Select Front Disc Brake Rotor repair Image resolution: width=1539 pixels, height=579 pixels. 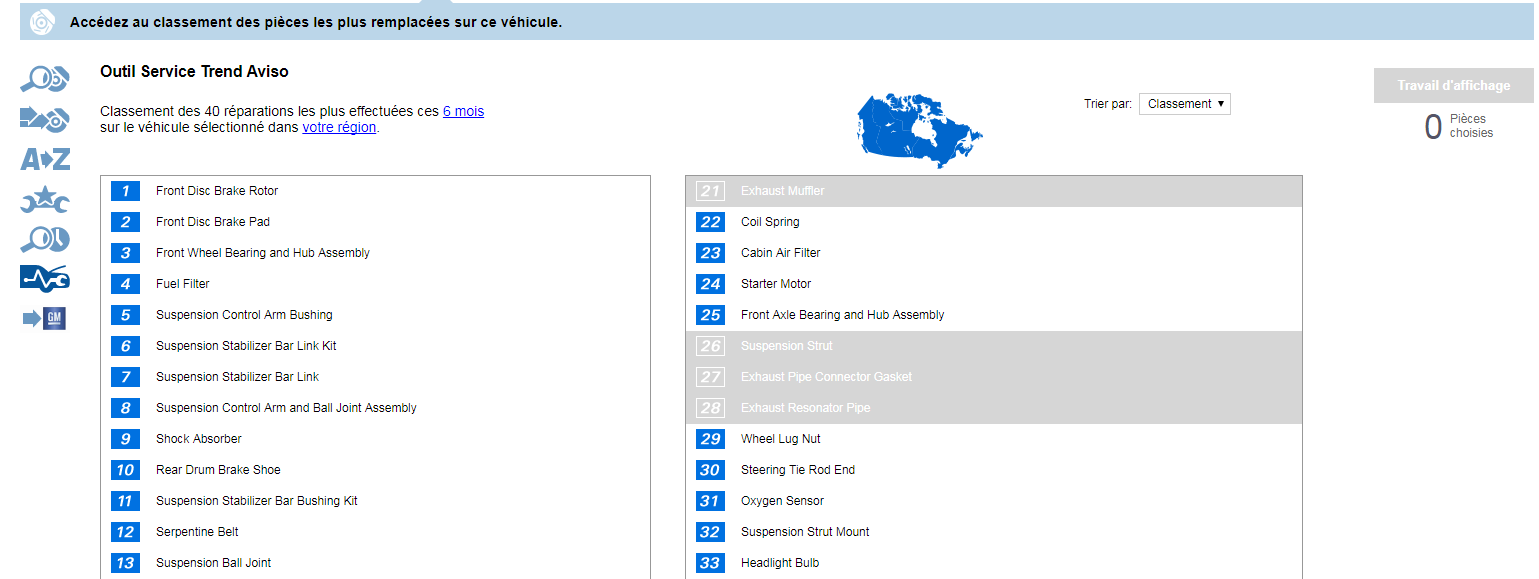pos(216,191)
